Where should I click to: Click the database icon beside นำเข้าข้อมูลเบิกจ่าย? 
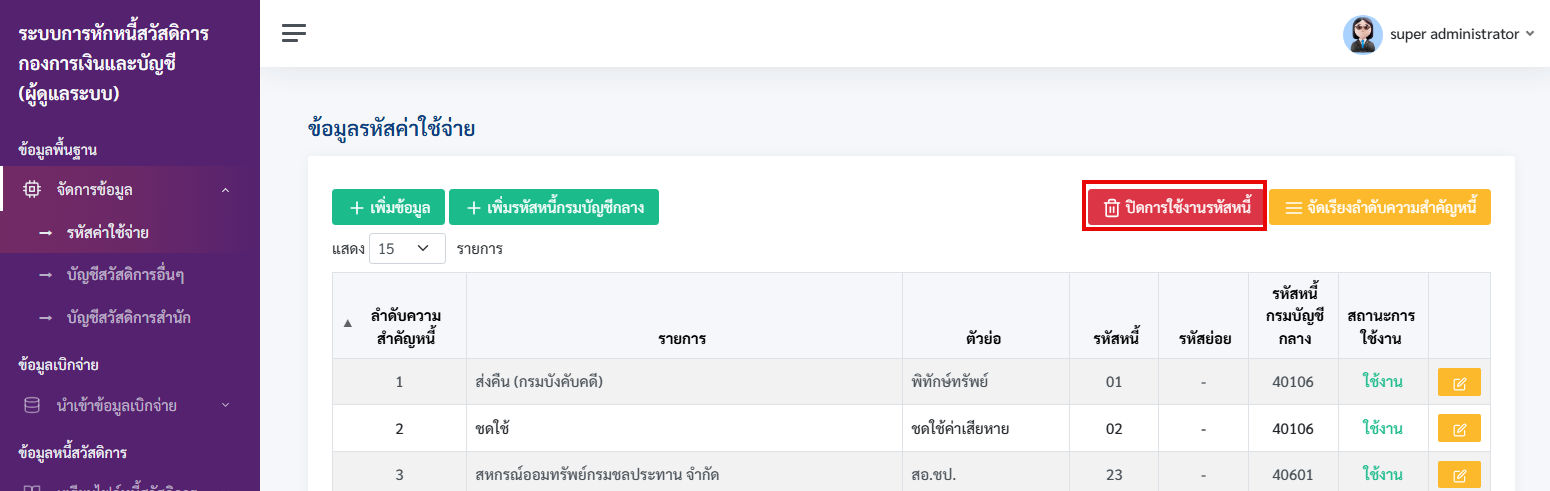click(32, 405)
